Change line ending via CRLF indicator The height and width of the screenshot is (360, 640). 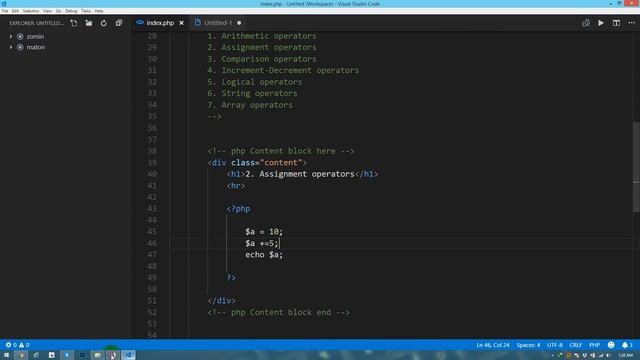(576, 345)
